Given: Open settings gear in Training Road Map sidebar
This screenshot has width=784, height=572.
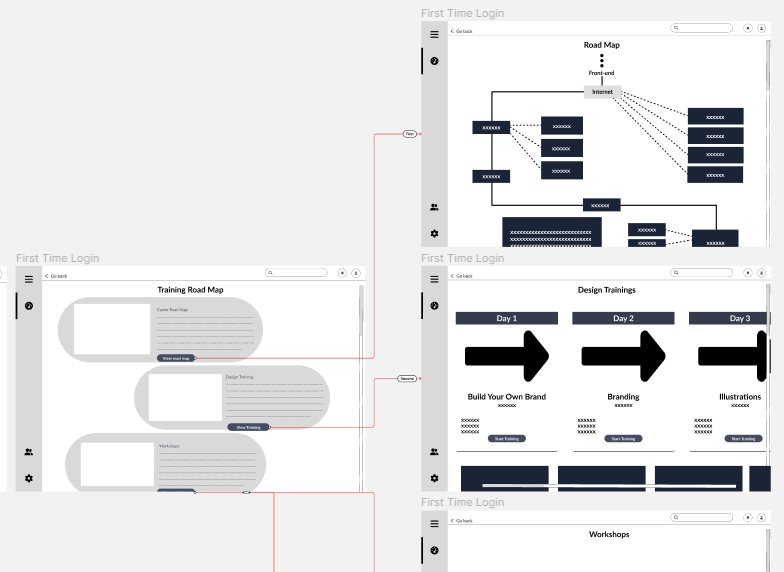Looking at the screenshot, I should pyautogui.click(x=29, y=478).
